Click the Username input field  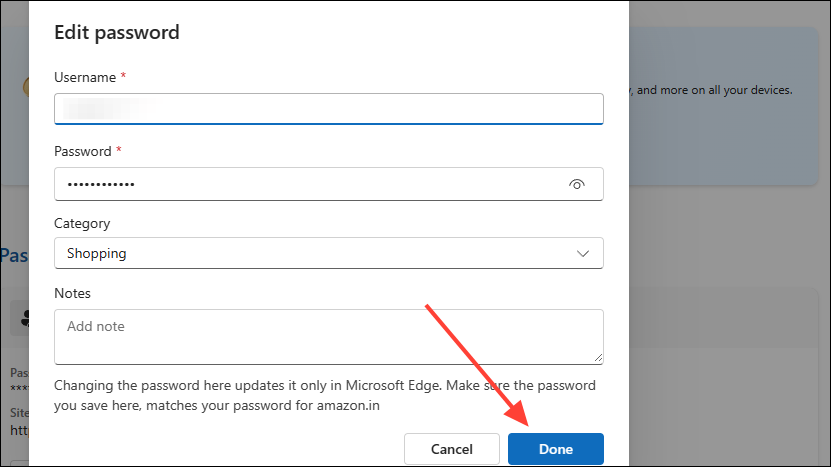[x=328, y=108]
